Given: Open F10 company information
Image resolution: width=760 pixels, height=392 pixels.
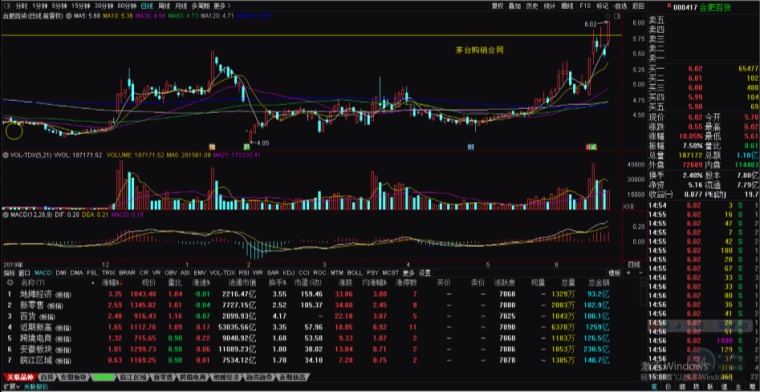Looking at the screenshot, I should click(x=585, y=6).
